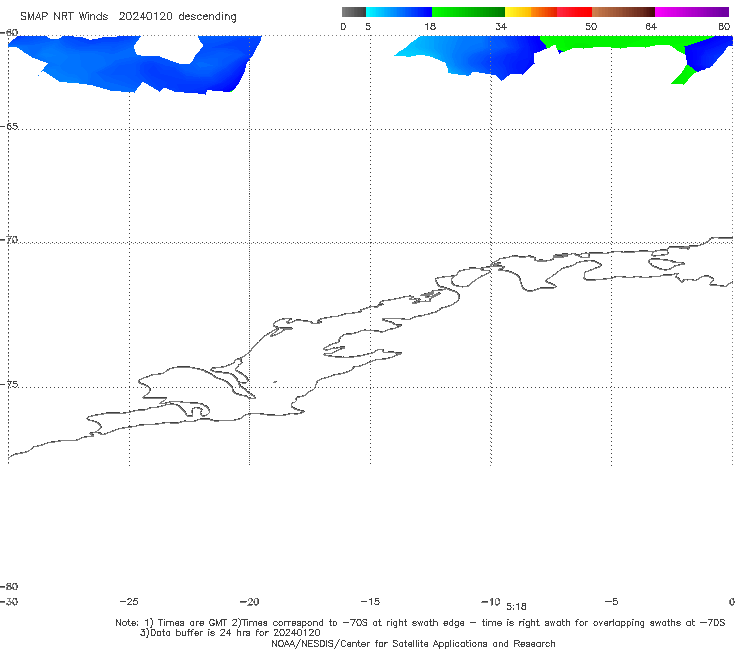The image size is (740, 650).
Task: Click the red segment of the color bar
Action: coord(574,12)
